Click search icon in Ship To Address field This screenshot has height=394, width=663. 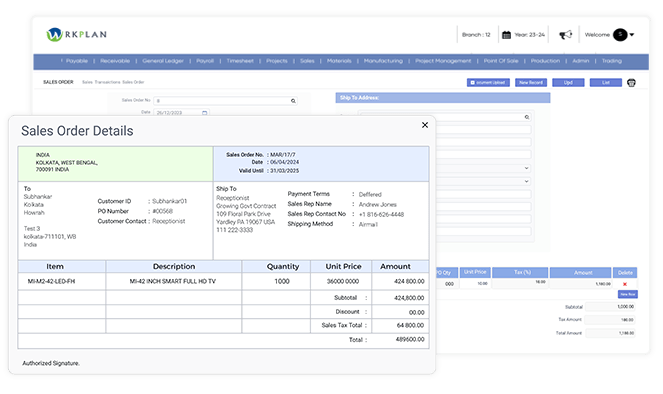tap(527, 117)
